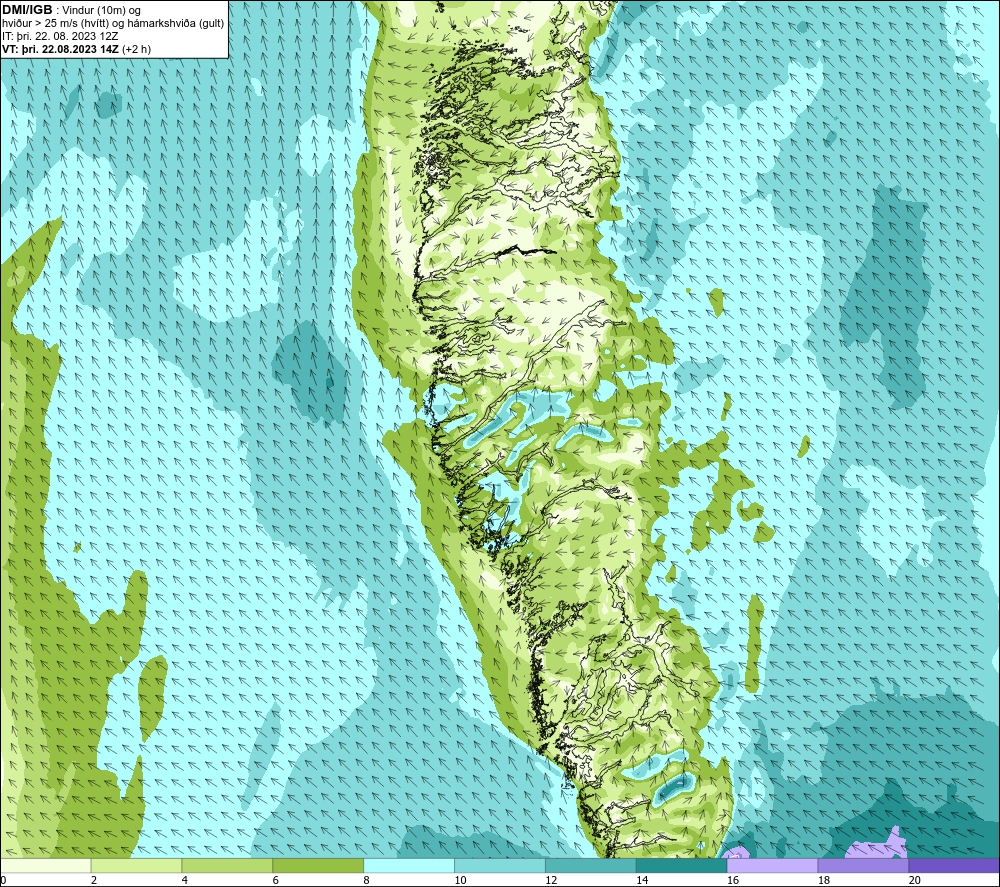Click the DMI/IGB title text
1000x887 pixels.
point(27,10)
